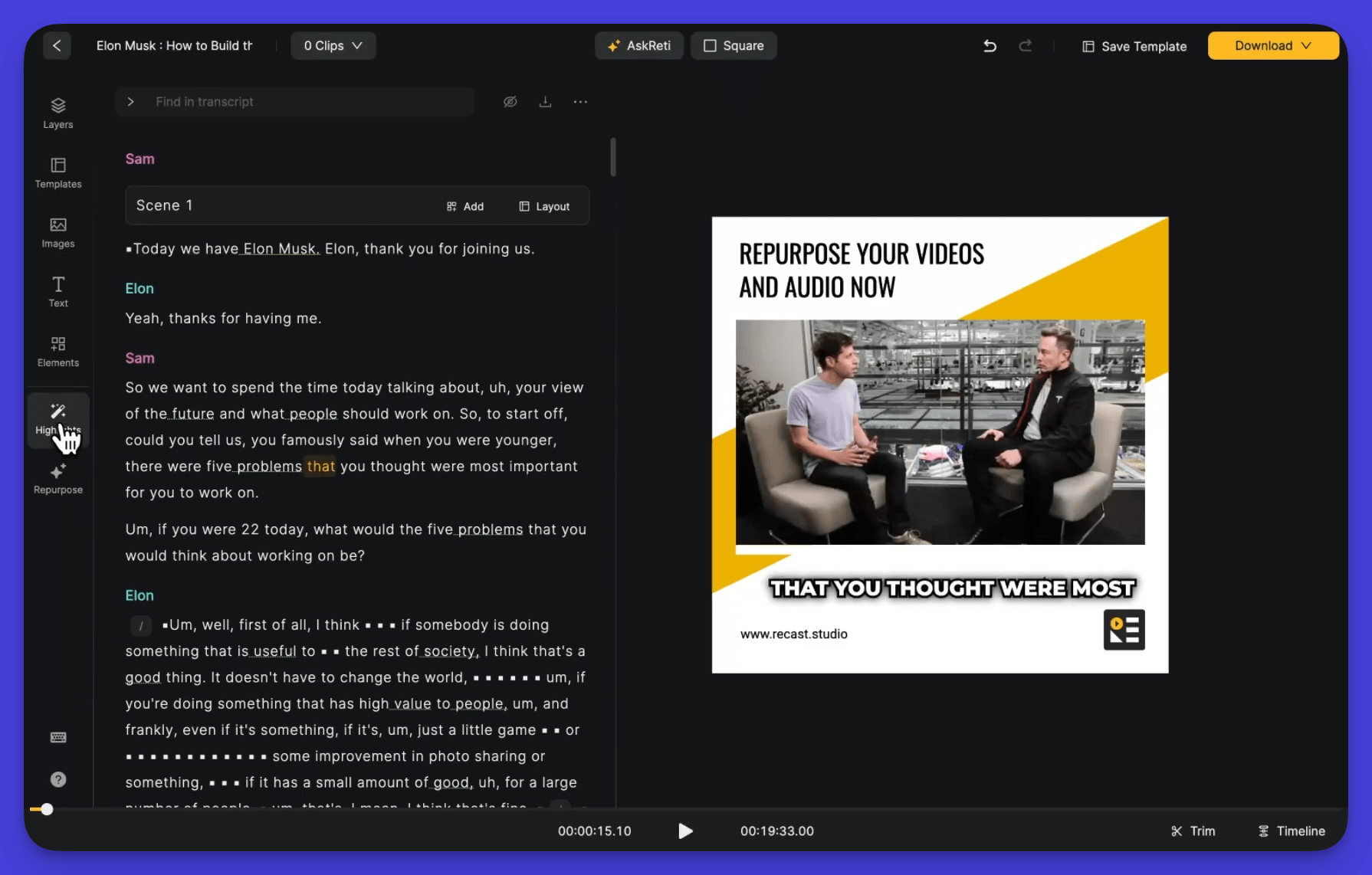Click the transcript scrollbar
Image resolution: width=1372 pixels, height=875 pixels.
[x=613, y=157]
